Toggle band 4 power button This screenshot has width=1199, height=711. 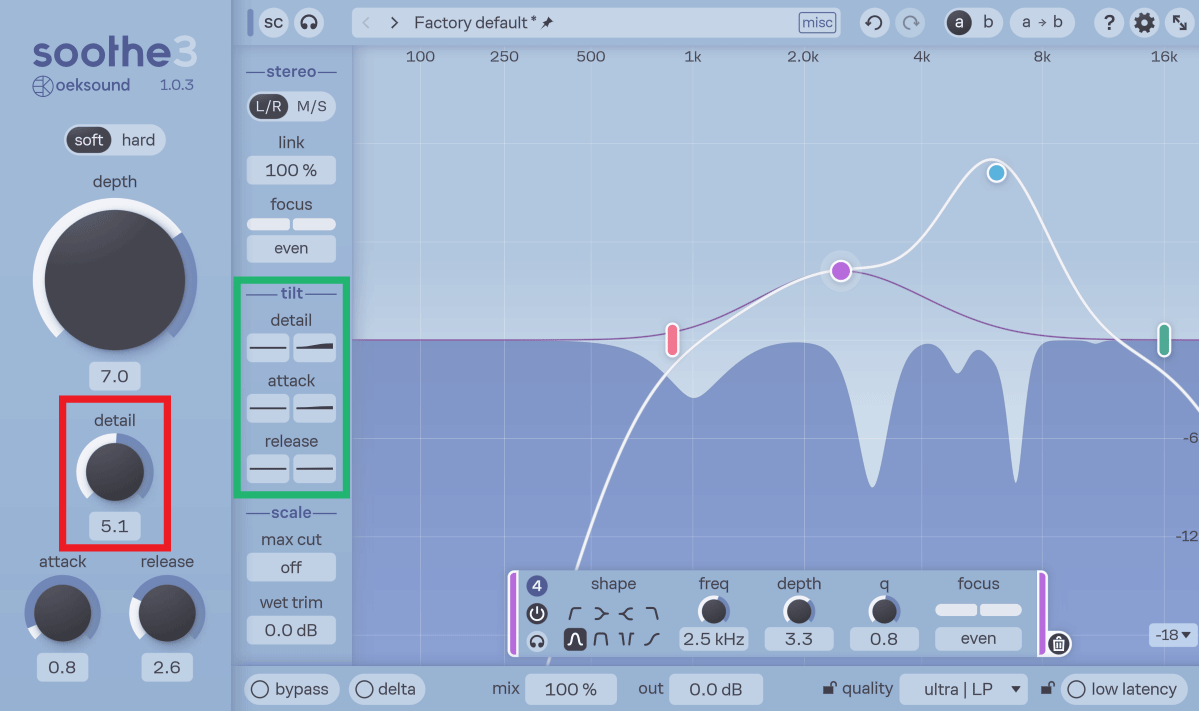click(537, 613)
